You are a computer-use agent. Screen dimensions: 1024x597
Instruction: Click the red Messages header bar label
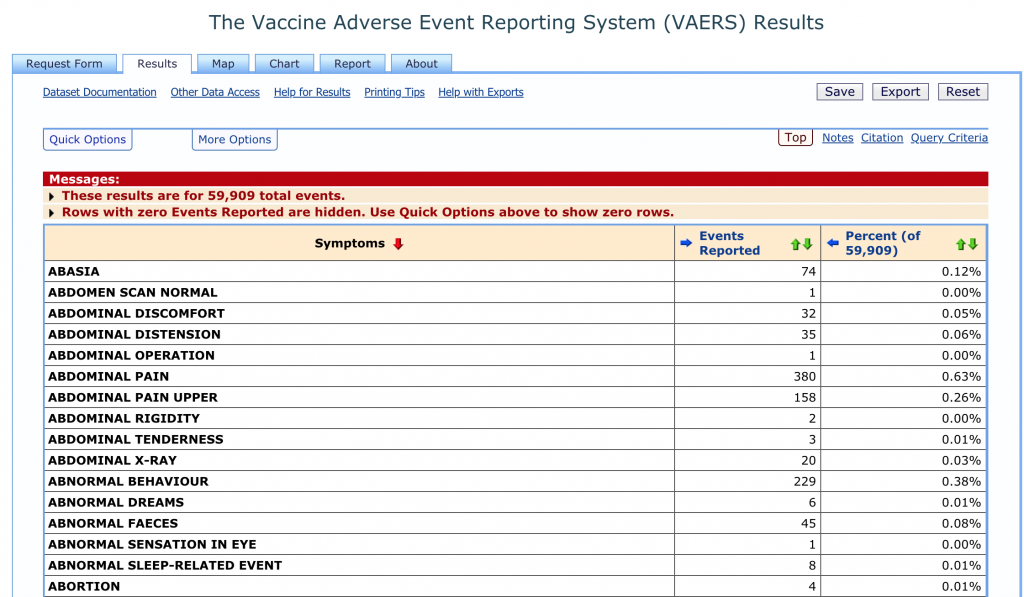pos(84,179)
